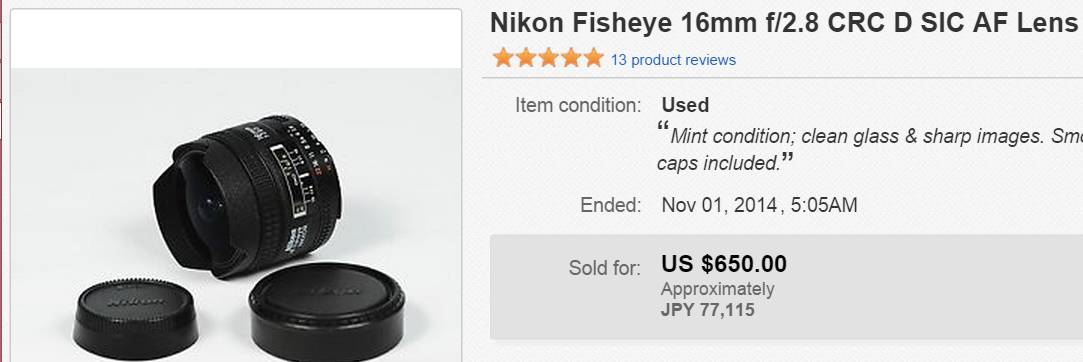This screenshot has width=1083, height=362.
Task: Click the US $650.00 sold price
Action: click(x=724, y=264)
